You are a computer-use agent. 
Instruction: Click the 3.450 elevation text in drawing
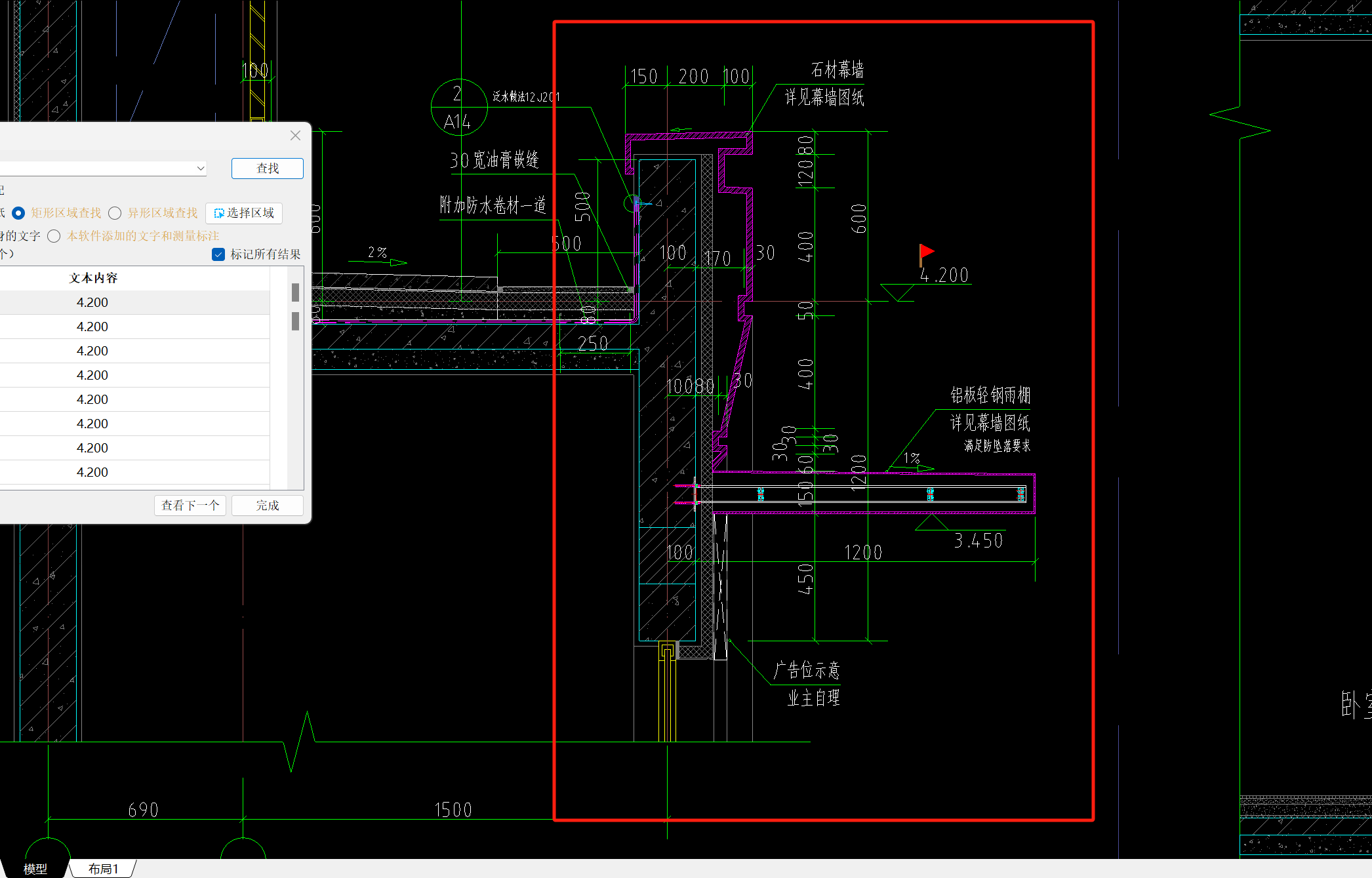[x=979, y=541]
